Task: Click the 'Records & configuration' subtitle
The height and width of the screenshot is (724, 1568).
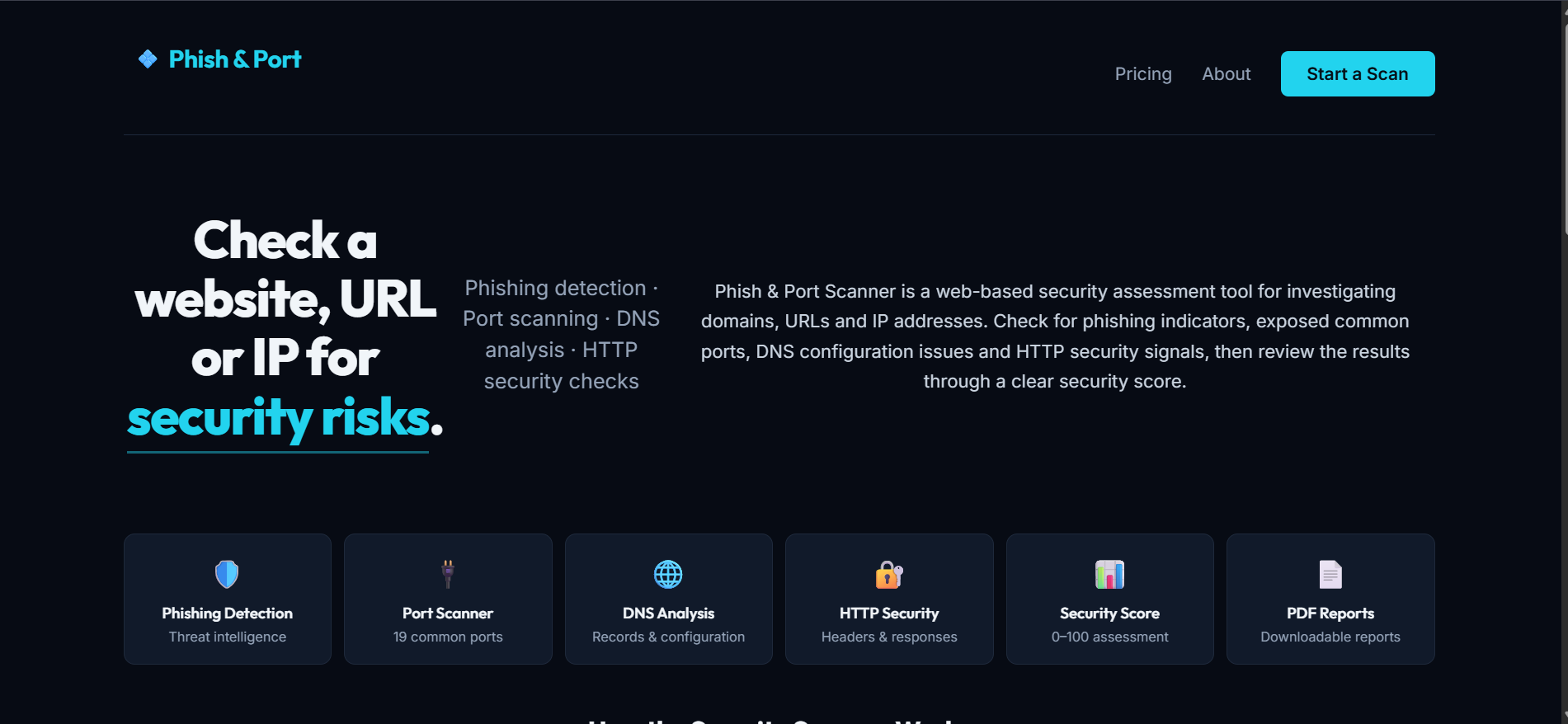Action: tap(669, 637)
